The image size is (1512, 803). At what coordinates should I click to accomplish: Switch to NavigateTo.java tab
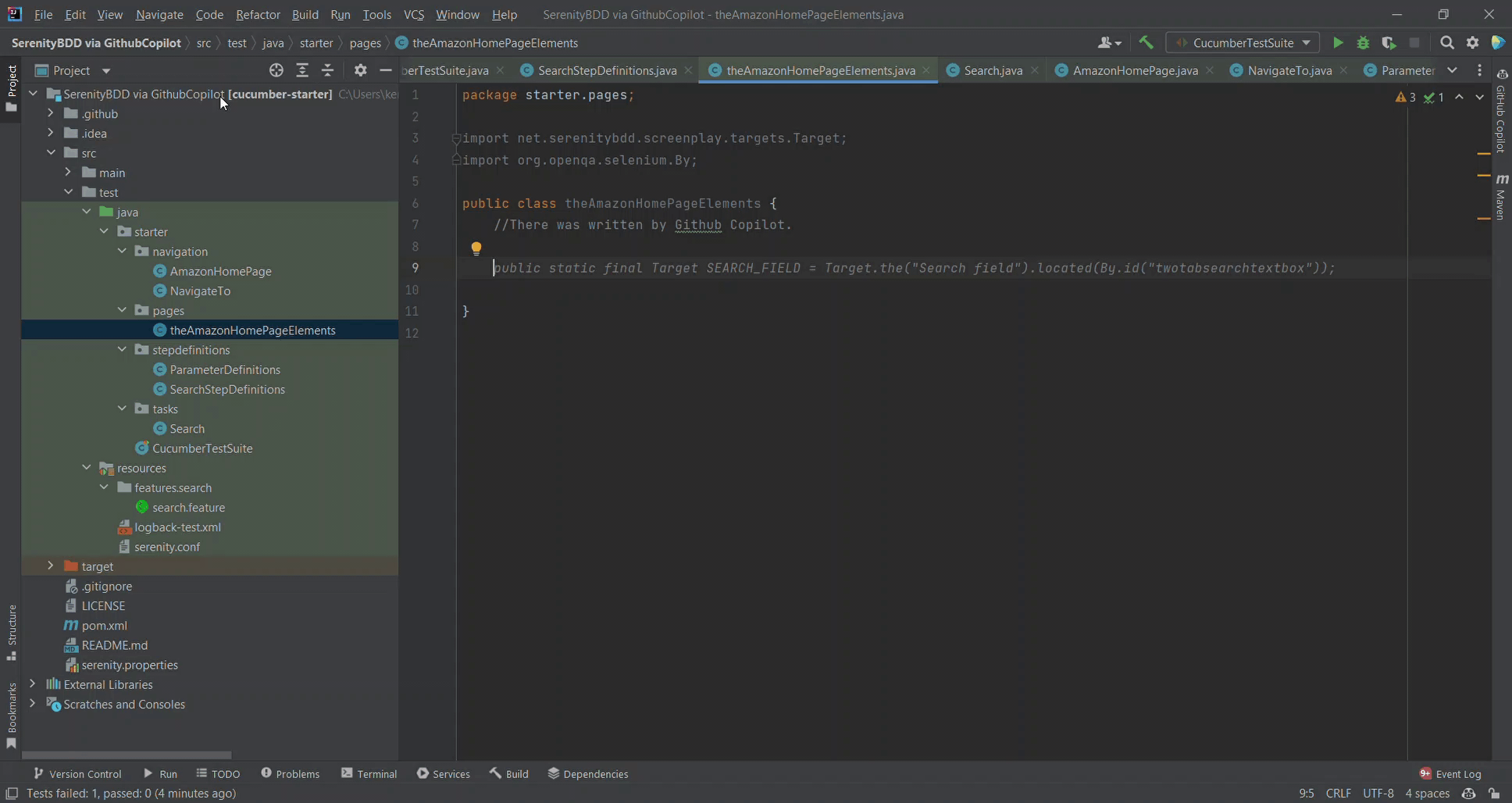pyautogui.click(x=1289, y=70)
